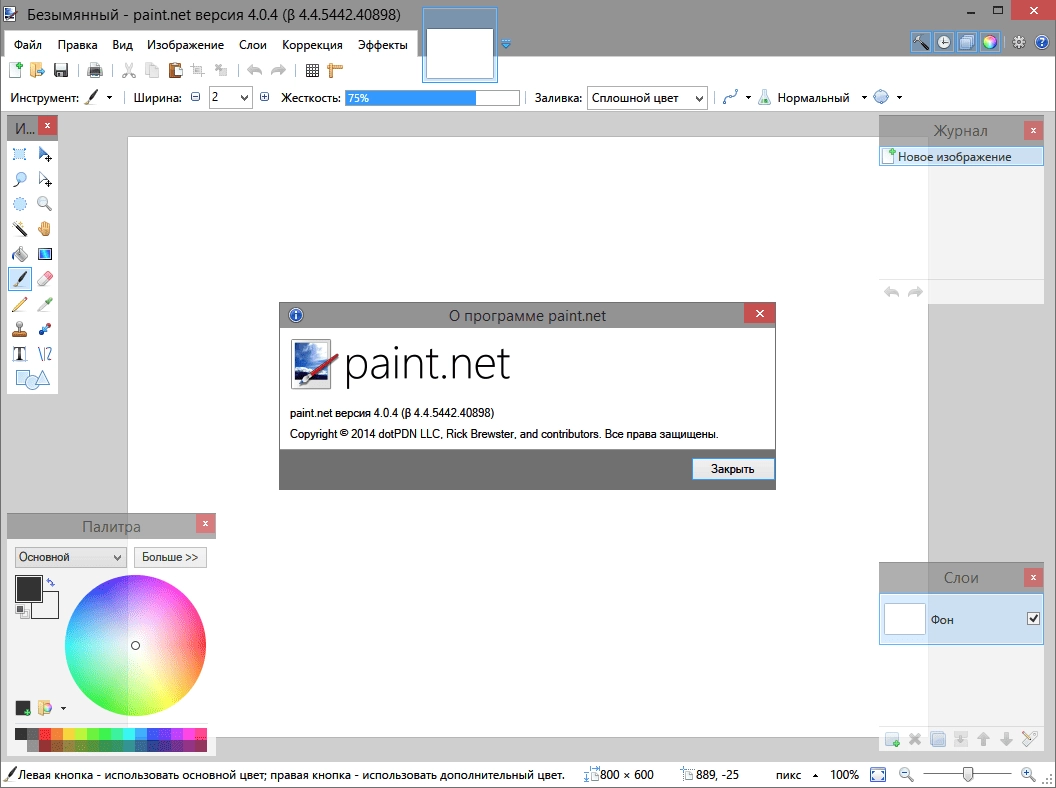Select the Pan hand tool

44,229
